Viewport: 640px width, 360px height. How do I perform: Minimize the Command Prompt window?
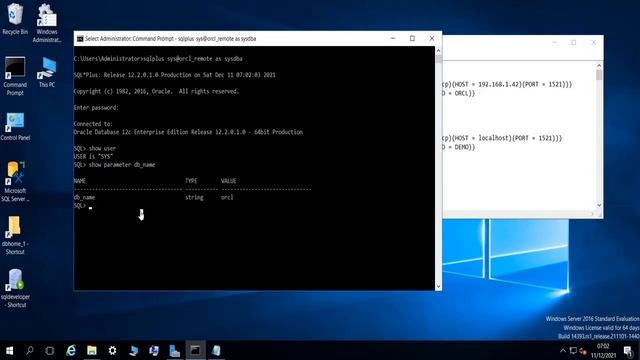pos(393,38)
